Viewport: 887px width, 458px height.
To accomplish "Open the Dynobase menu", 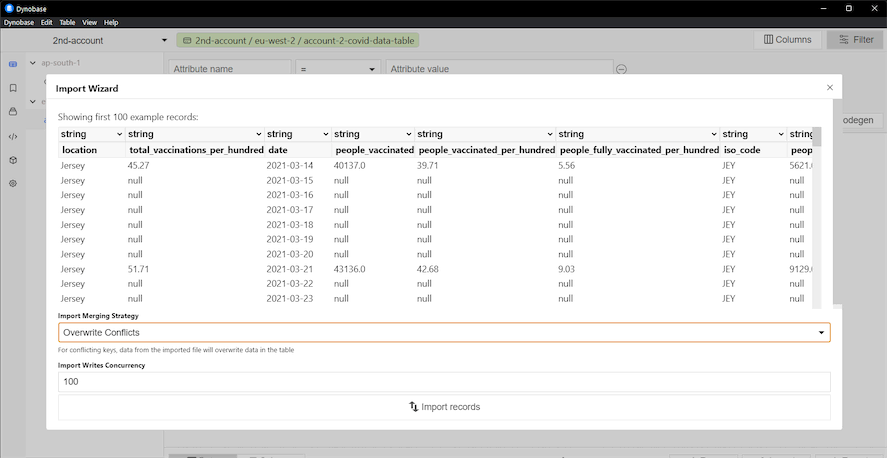I will tap(19, 23).
